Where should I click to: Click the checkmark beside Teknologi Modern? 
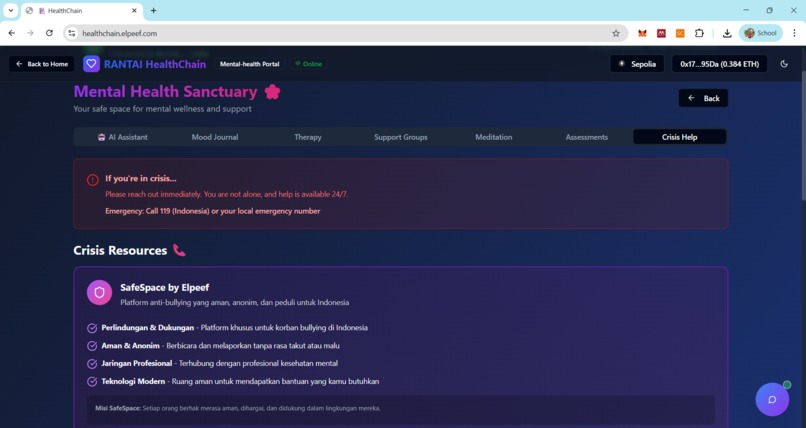[x=92, y=382]
